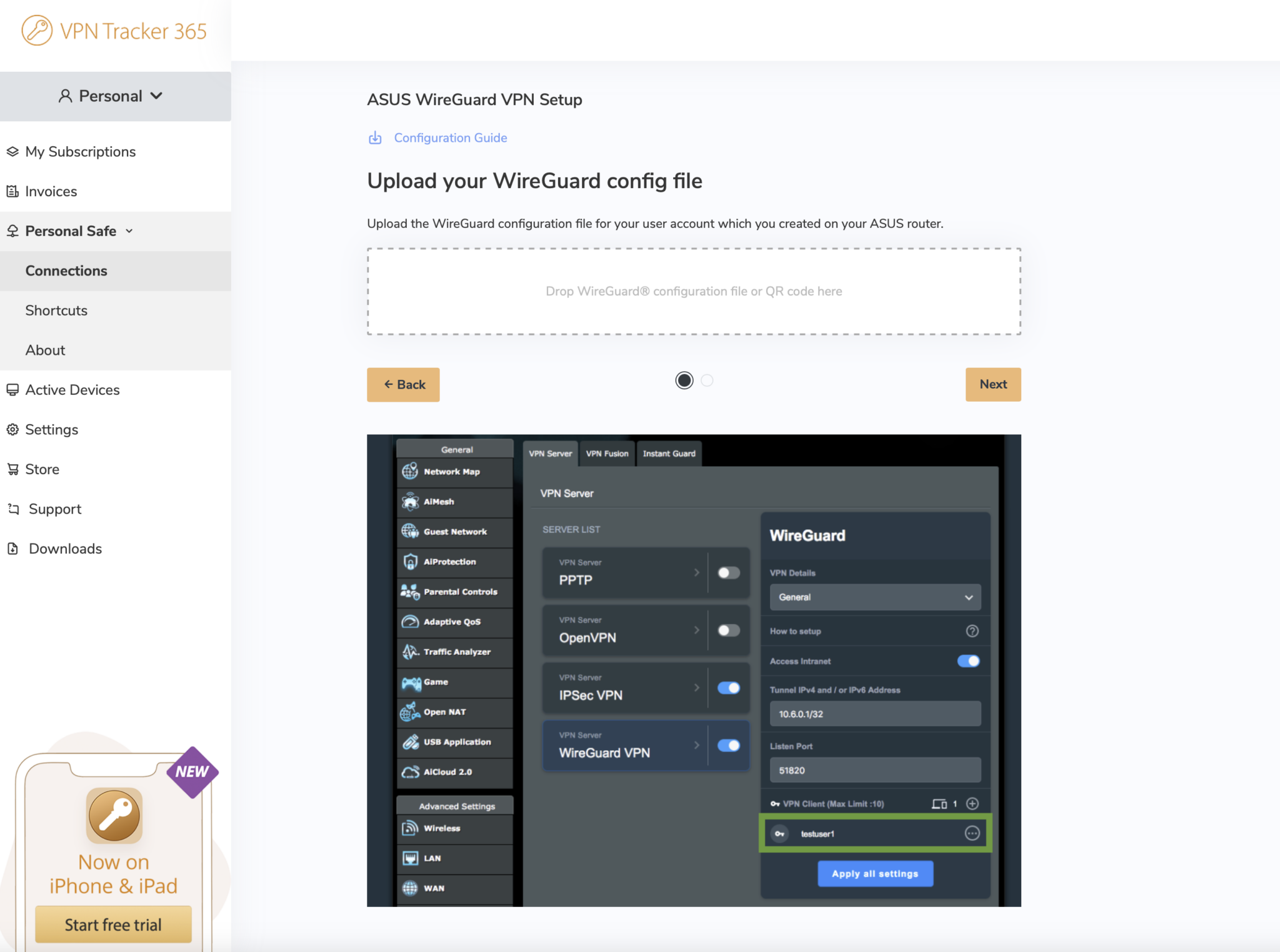The width and height of the screenshot is (1280, 952).
Task: Select Downloads from the sidebar
Action: tap(65, 548)
